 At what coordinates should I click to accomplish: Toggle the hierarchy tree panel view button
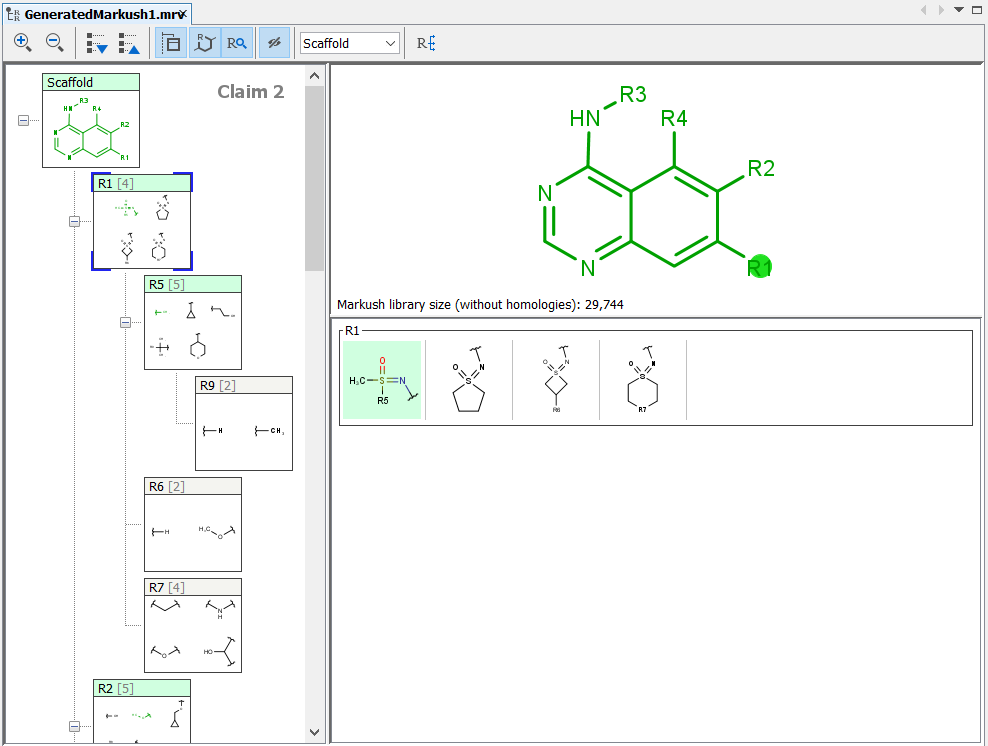(171, 43)
